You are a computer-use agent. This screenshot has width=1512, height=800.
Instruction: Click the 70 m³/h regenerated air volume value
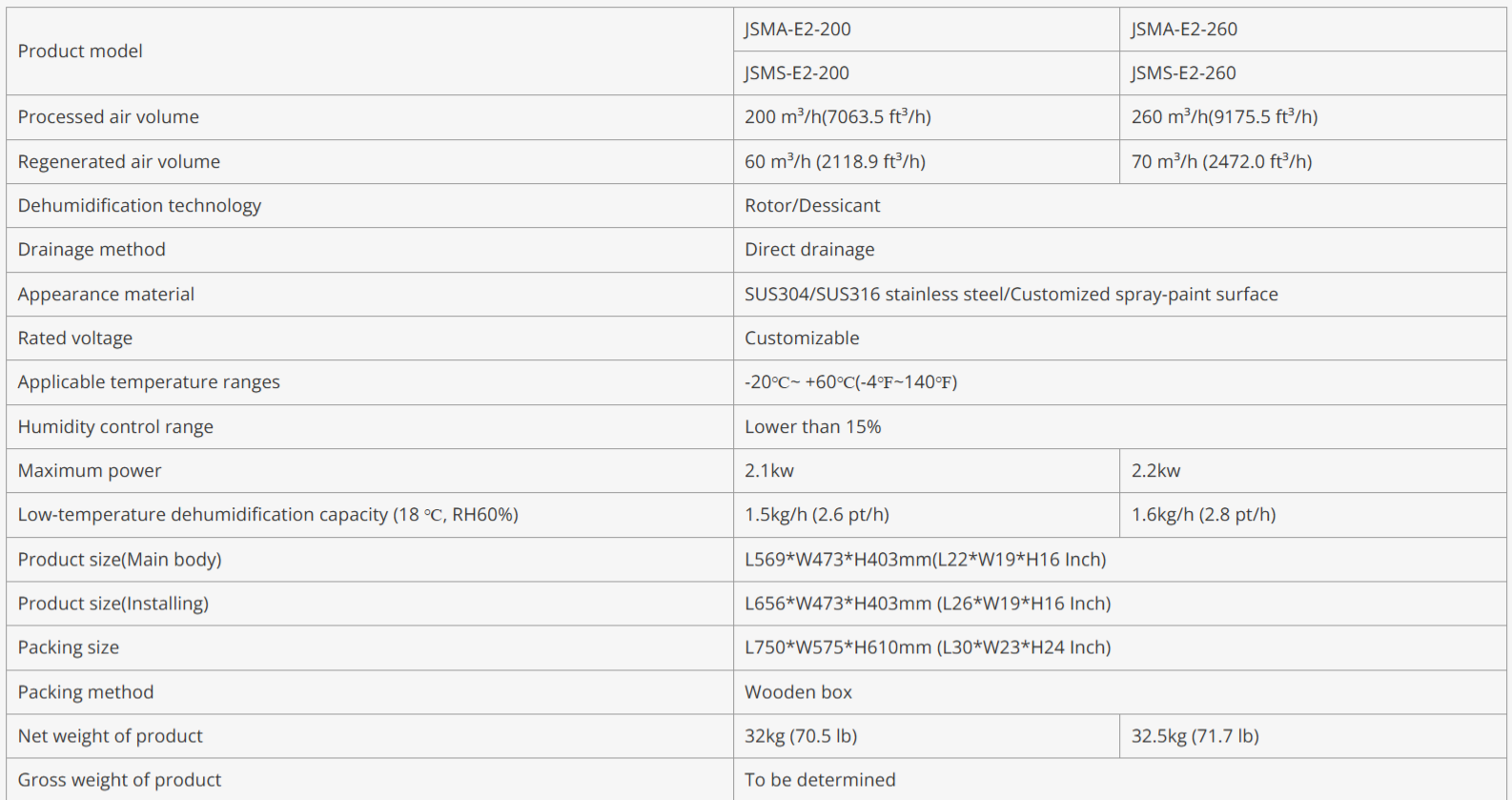(x=1221, y=162)
